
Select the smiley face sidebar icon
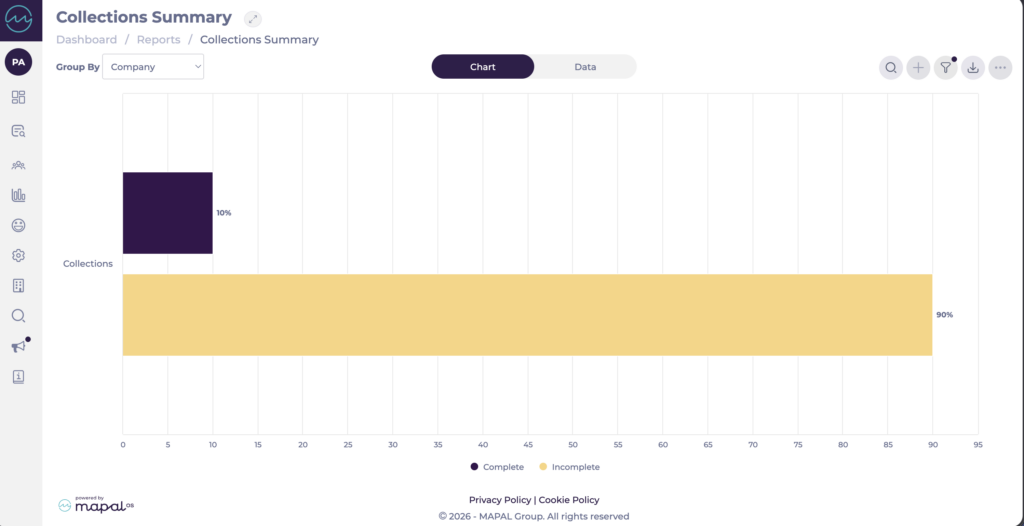[18, 225]
